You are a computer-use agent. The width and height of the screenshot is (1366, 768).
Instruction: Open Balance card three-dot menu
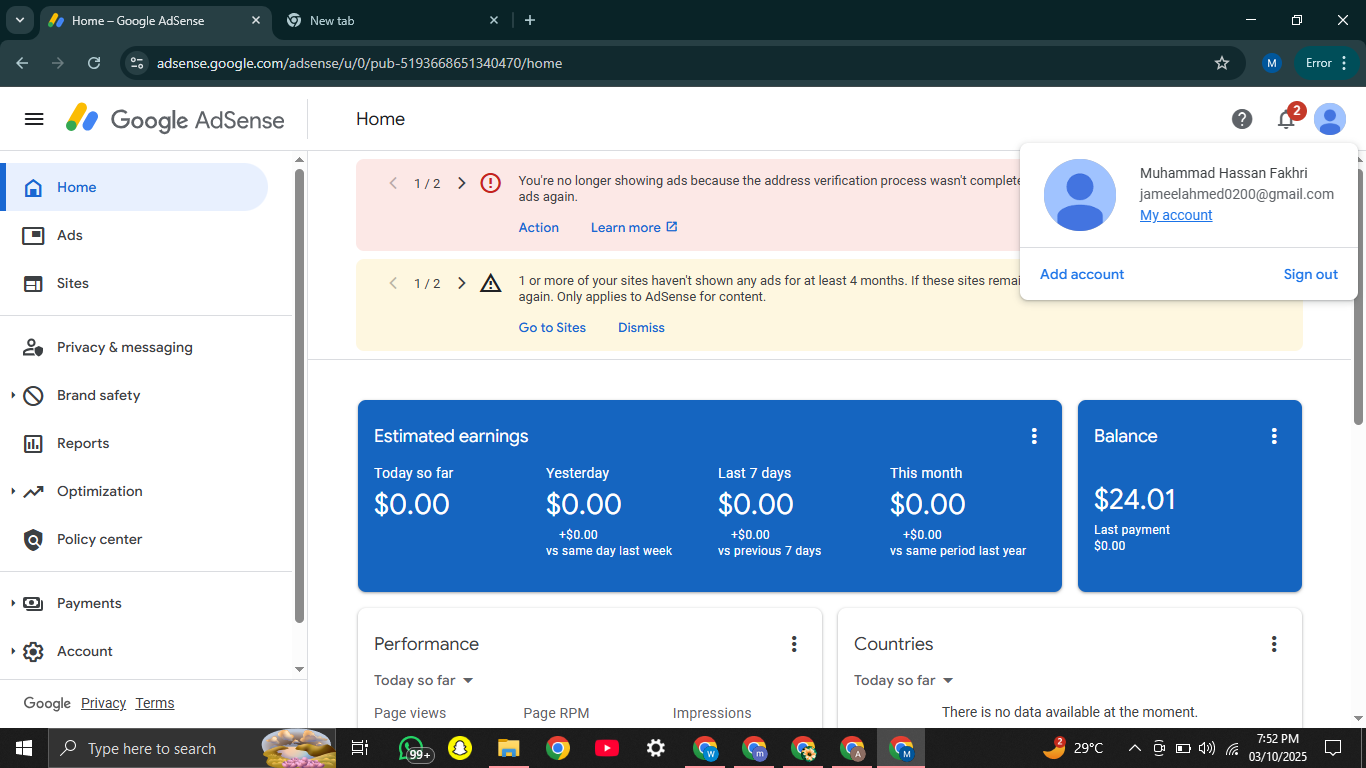[1274, 436]
